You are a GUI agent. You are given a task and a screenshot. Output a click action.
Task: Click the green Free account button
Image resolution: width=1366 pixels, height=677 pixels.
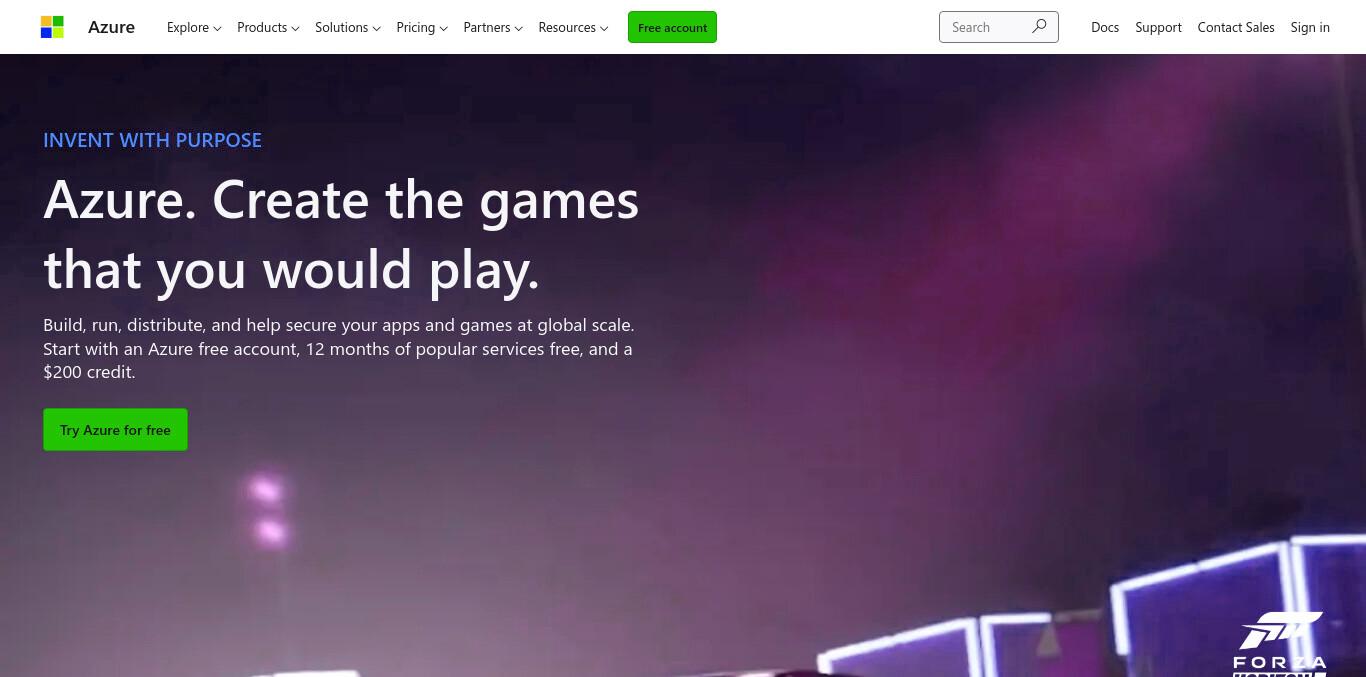pyautogui.click(x=672, y=27)
